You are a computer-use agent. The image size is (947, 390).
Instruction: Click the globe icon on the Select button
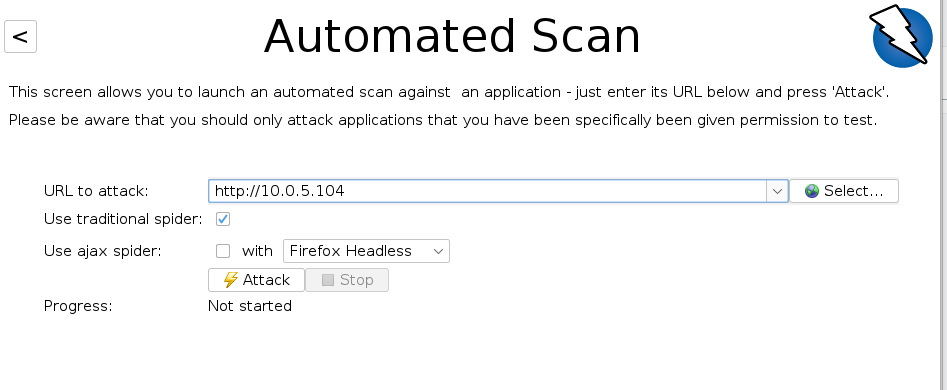(812, 191)
